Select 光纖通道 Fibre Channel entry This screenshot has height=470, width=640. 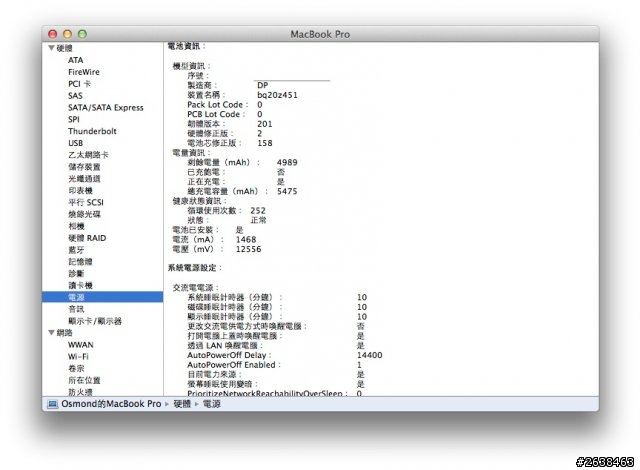click(x=84, y=179)
